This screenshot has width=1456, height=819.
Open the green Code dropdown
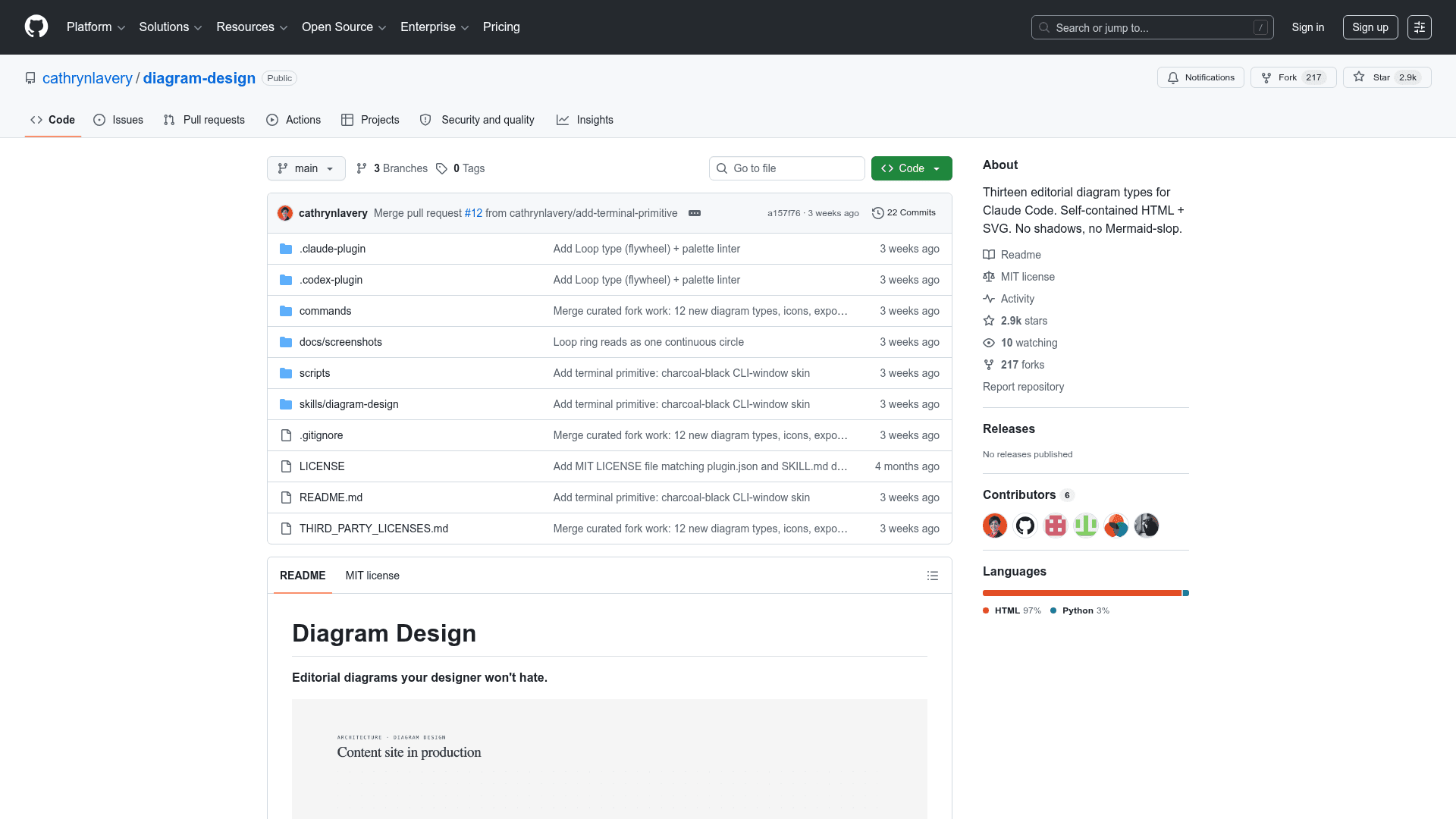[912, 168]
